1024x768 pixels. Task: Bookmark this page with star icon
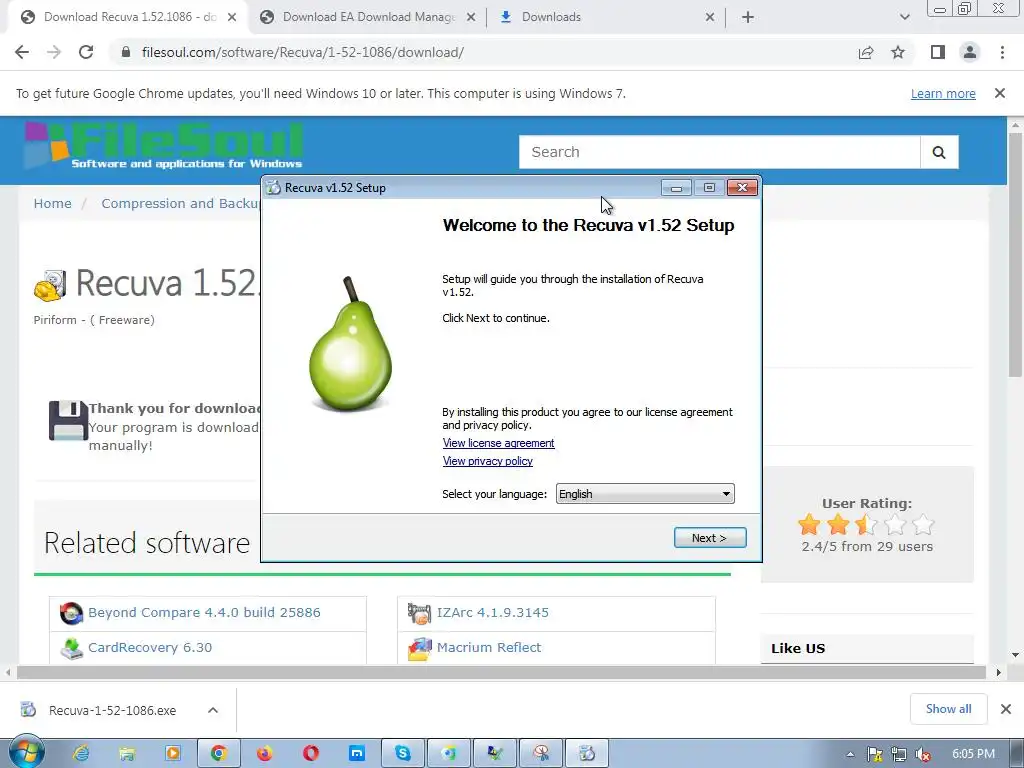(x=898, y=52)
